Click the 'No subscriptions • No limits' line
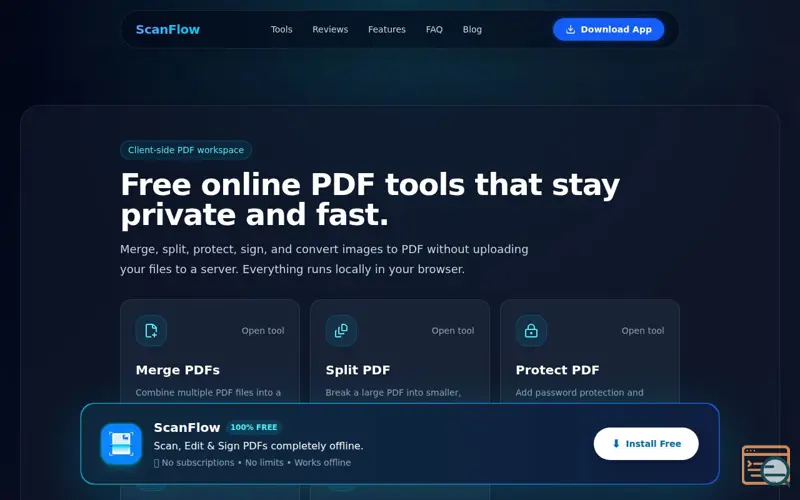The image size is (800, 500). click(253, 463)
